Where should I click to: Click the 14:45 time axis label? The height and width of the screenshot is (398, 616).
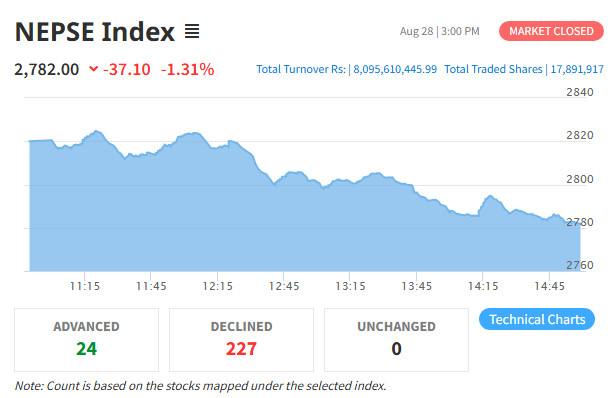(549, 286)
